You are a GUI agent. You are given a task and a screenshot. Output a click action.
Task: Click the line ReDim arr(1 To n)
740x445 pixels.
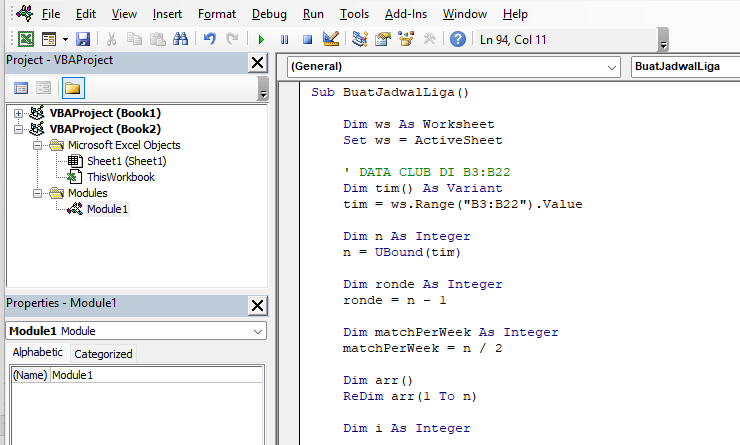(x=410, y=396)
